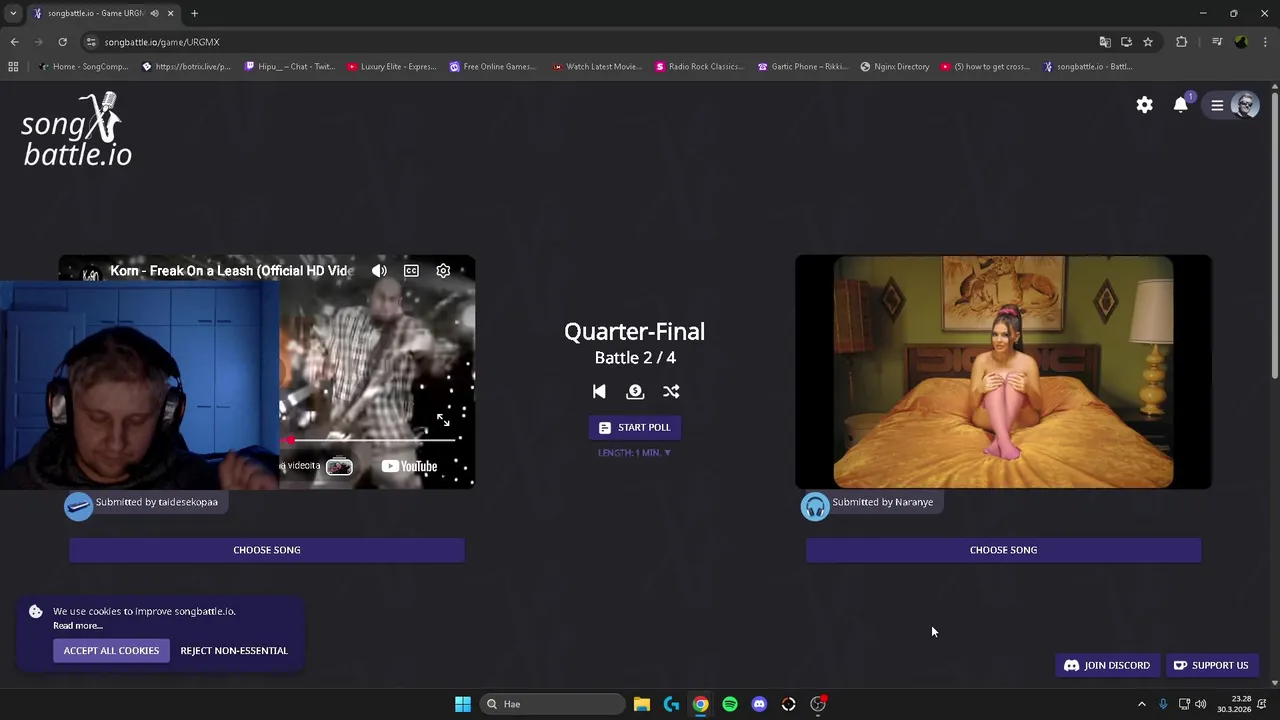The height and width of the screenshot is (720, 1280).
Task: Start the poll
Action: [x=634, y=427]
